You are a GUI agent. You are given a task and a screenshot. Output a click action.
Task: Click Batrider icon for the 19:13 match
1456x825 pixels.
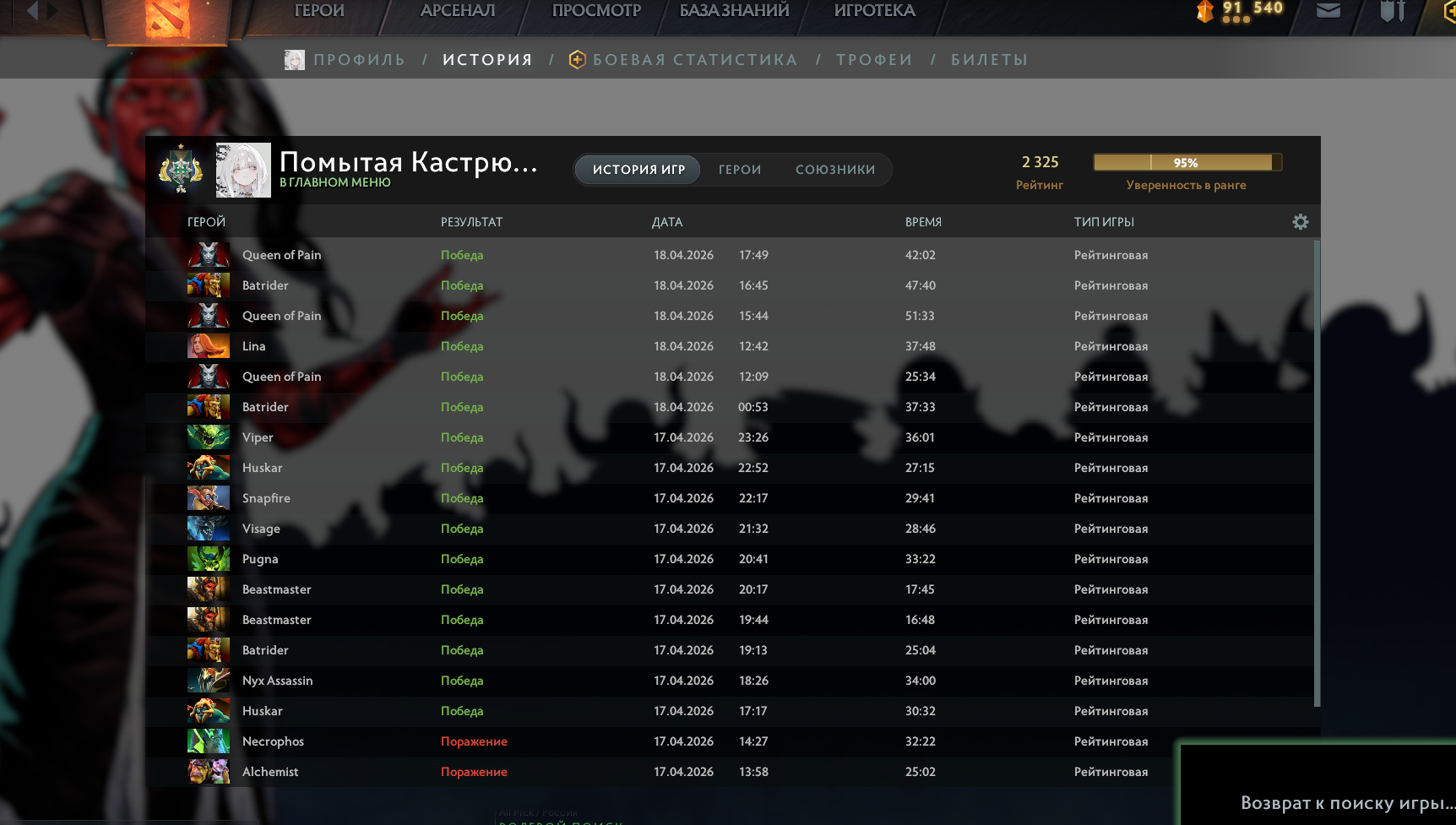tap(209, 650)
